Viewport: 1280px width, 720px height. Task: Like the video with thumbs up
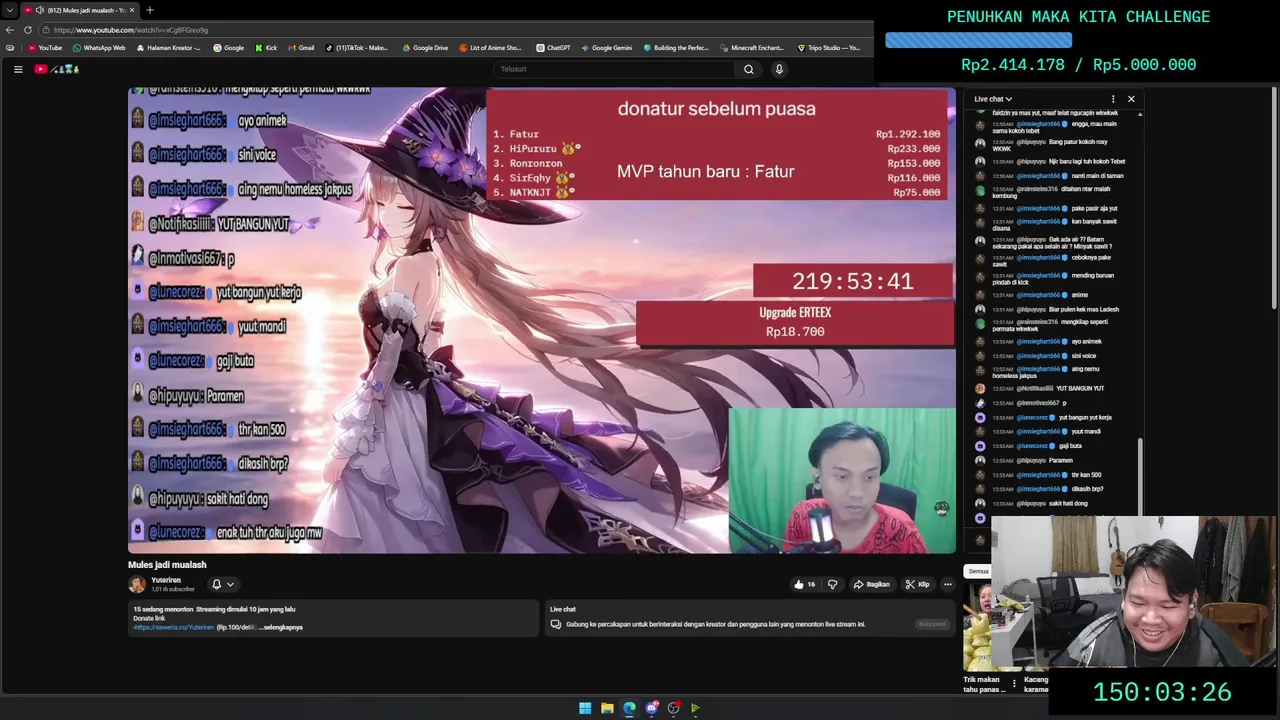805,584
